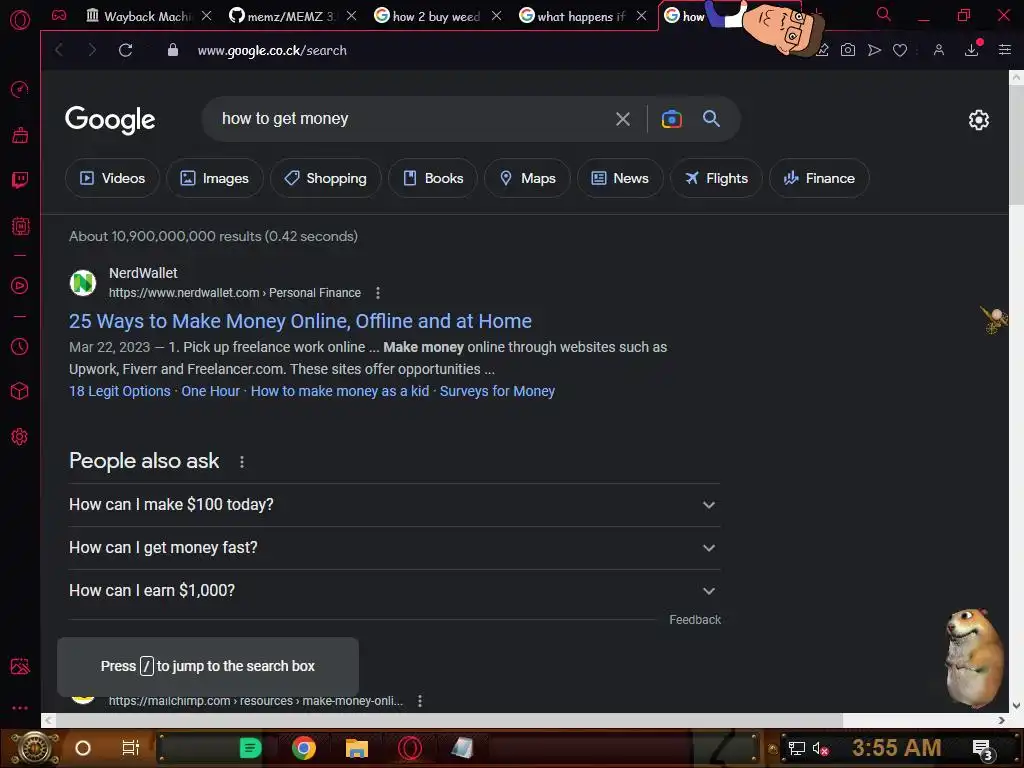Image resolution: width=1024 pixels, height=768 pixels.
Task: Open Settings gear in Opera sidebar
Action: (x=20, y=437)
